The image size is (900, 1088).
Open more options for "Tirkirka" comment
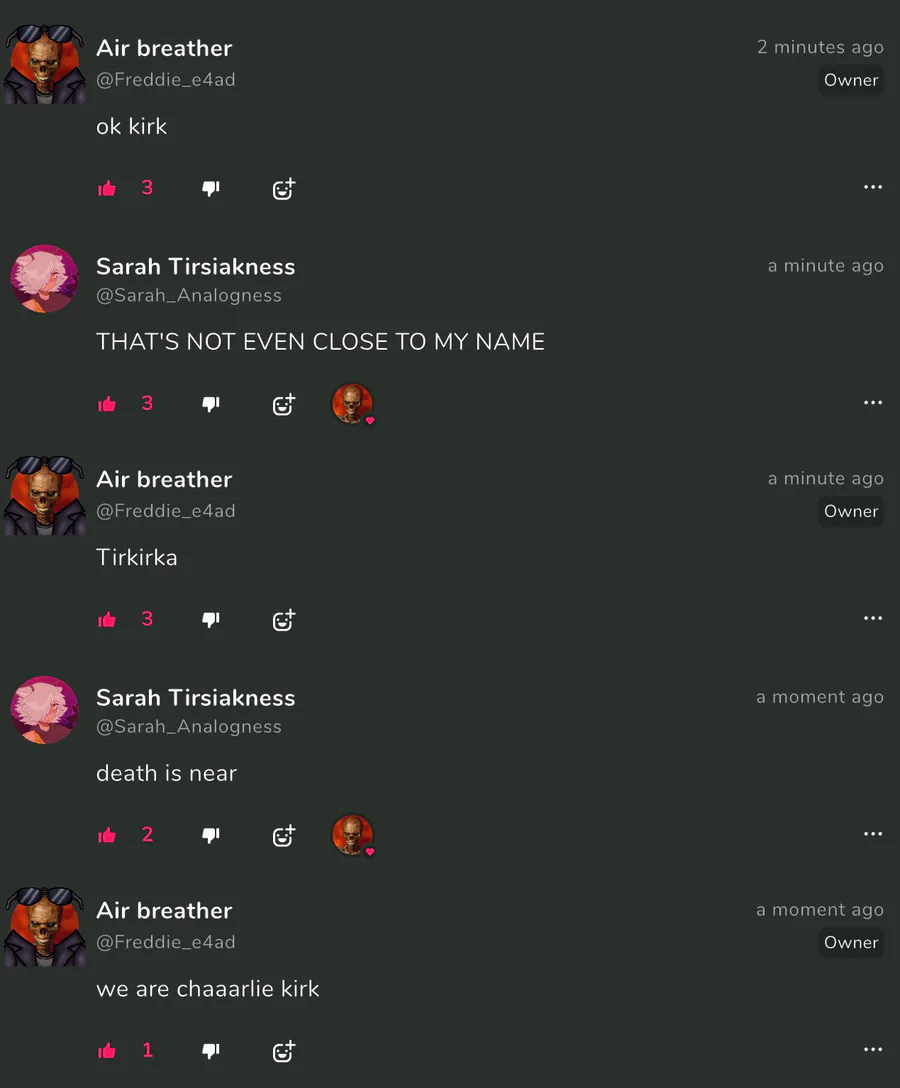[x=873, y=618]
